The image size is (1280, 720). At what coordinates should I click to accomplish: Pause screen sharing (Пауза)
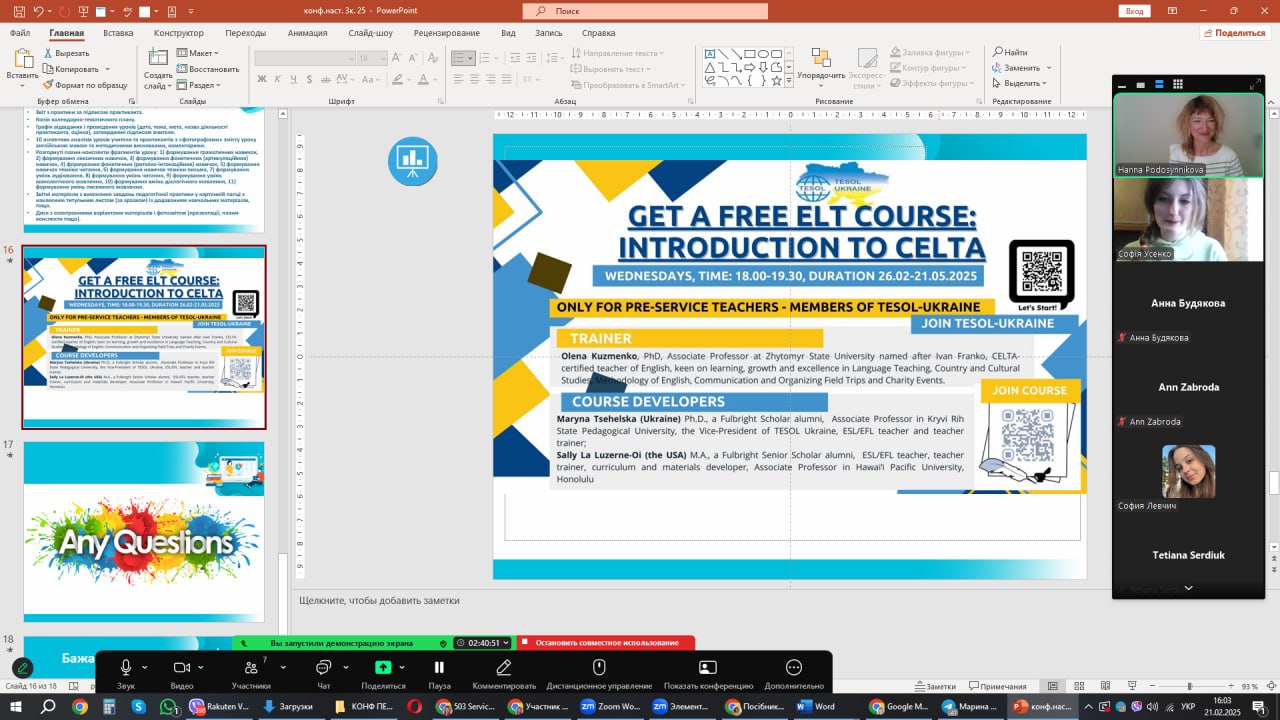439,673
